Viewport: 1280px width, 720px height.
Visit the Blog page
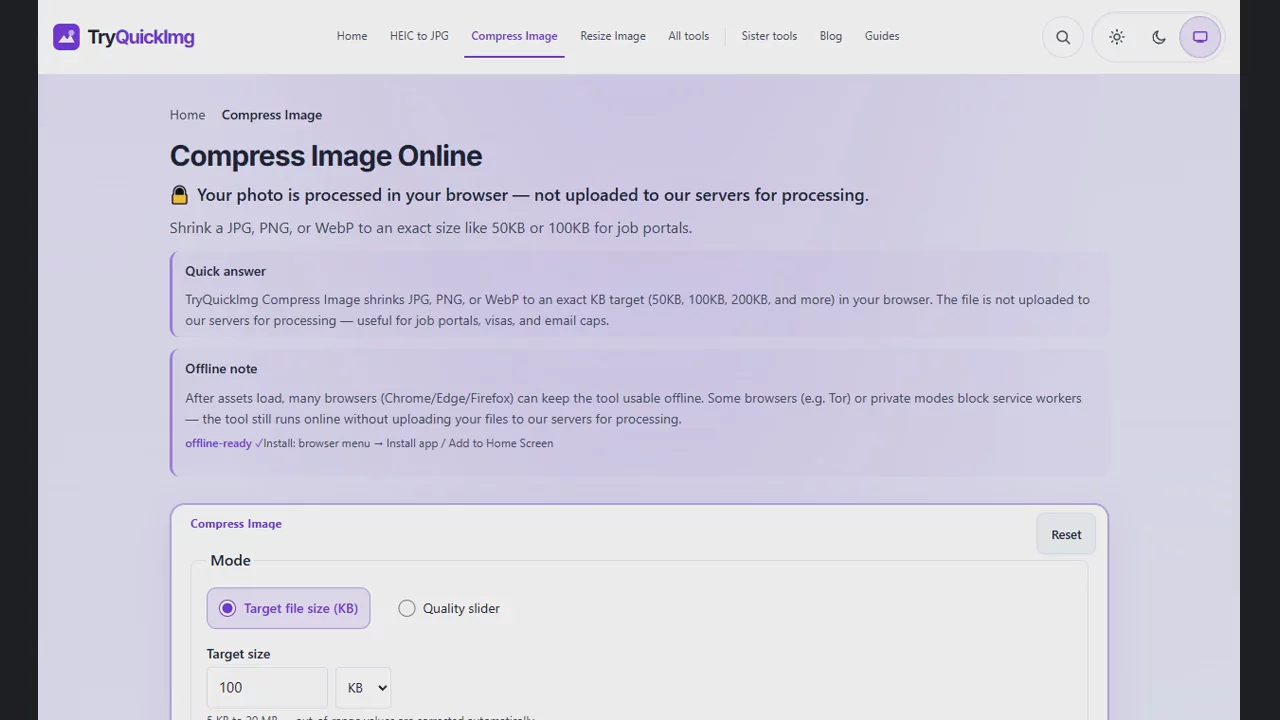[831, 36]
